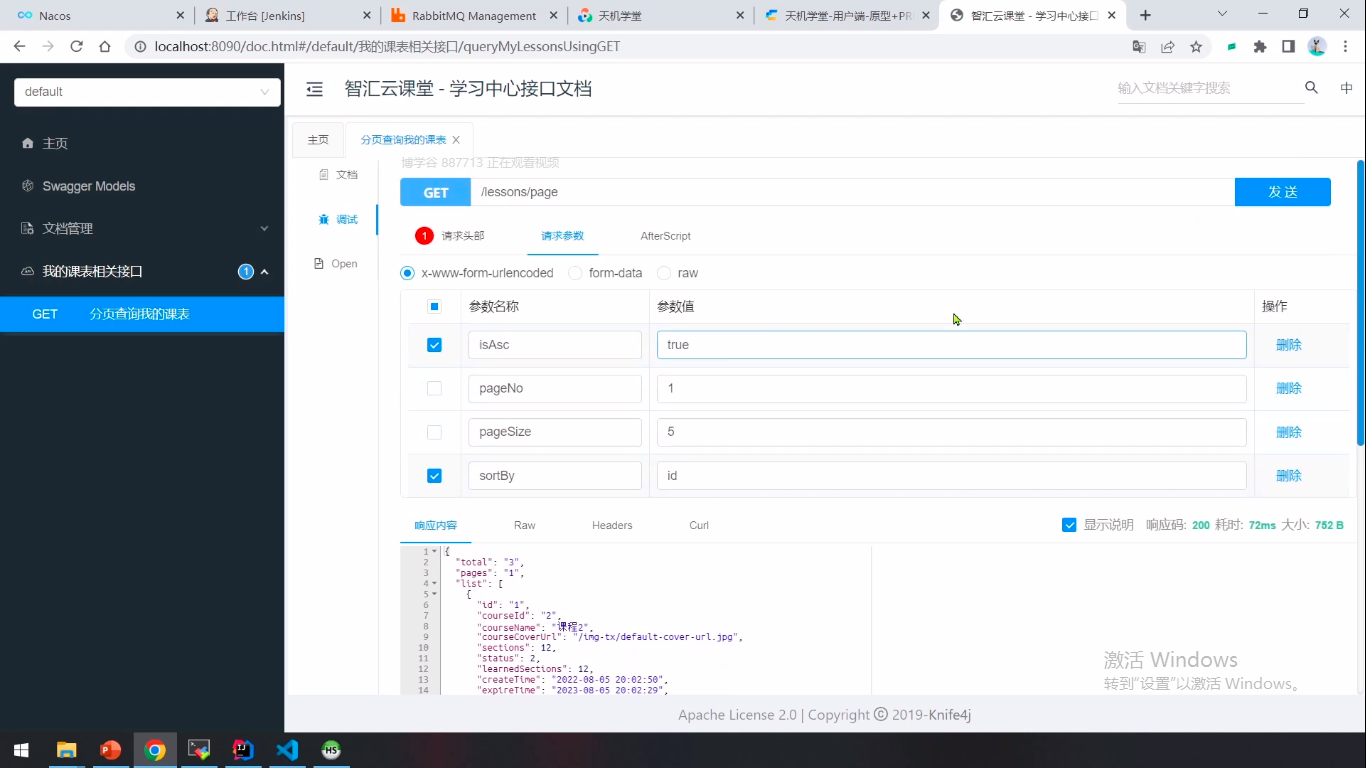This screenshot has height=768, width=1366.
Task: Show the Curl tab
Action: point(699,525)
